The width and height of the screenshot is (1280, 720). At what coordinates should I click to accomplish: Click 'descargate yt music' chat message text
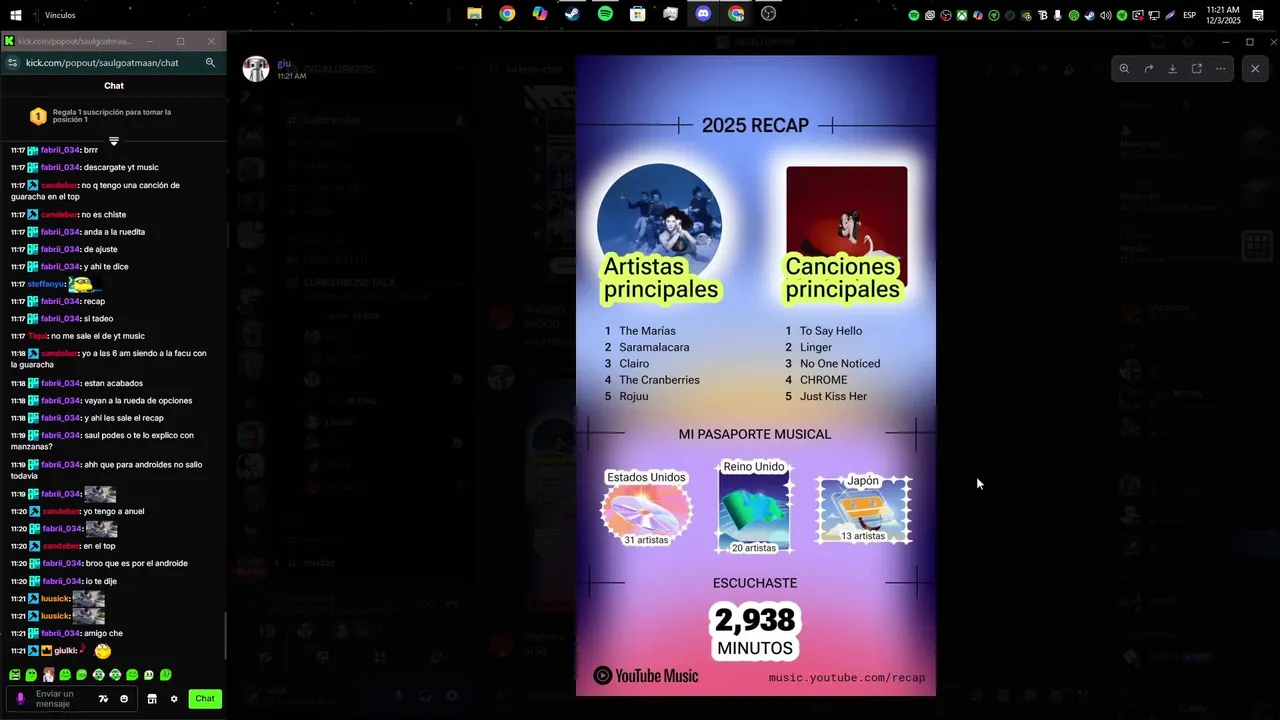[x=121, y=168]
